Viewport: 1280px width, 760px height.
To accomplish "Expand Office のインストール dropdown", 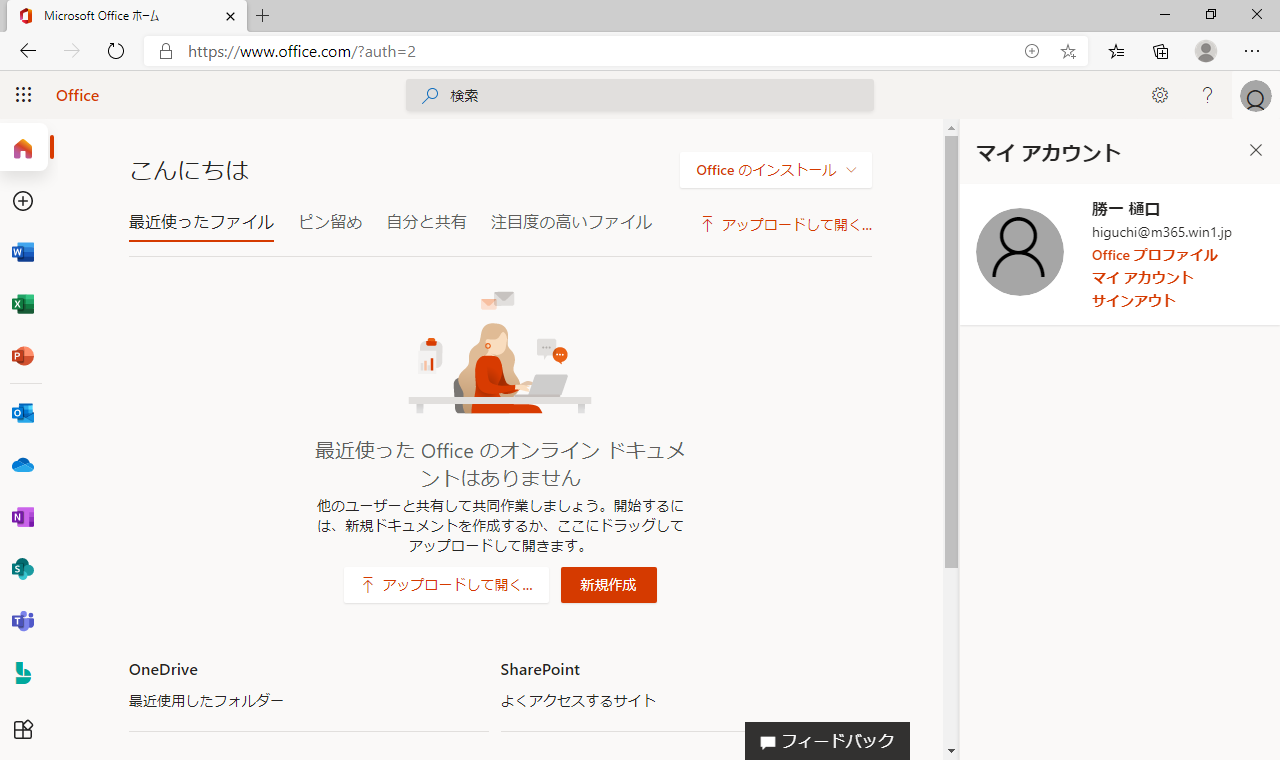I will (776, 170).
